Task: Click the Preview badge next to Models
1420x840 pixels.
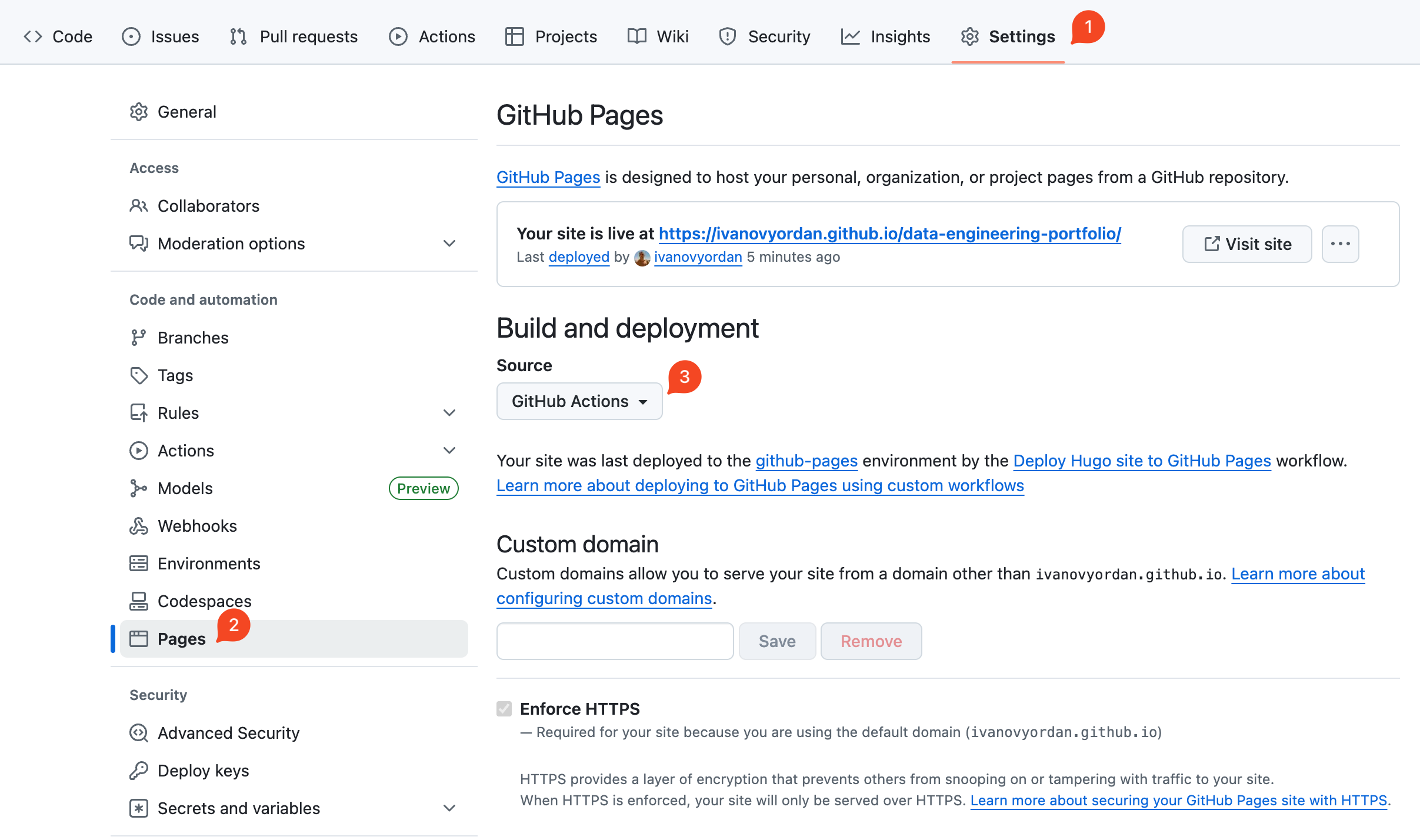Action: pyautogui.click(x=424, y=488)
